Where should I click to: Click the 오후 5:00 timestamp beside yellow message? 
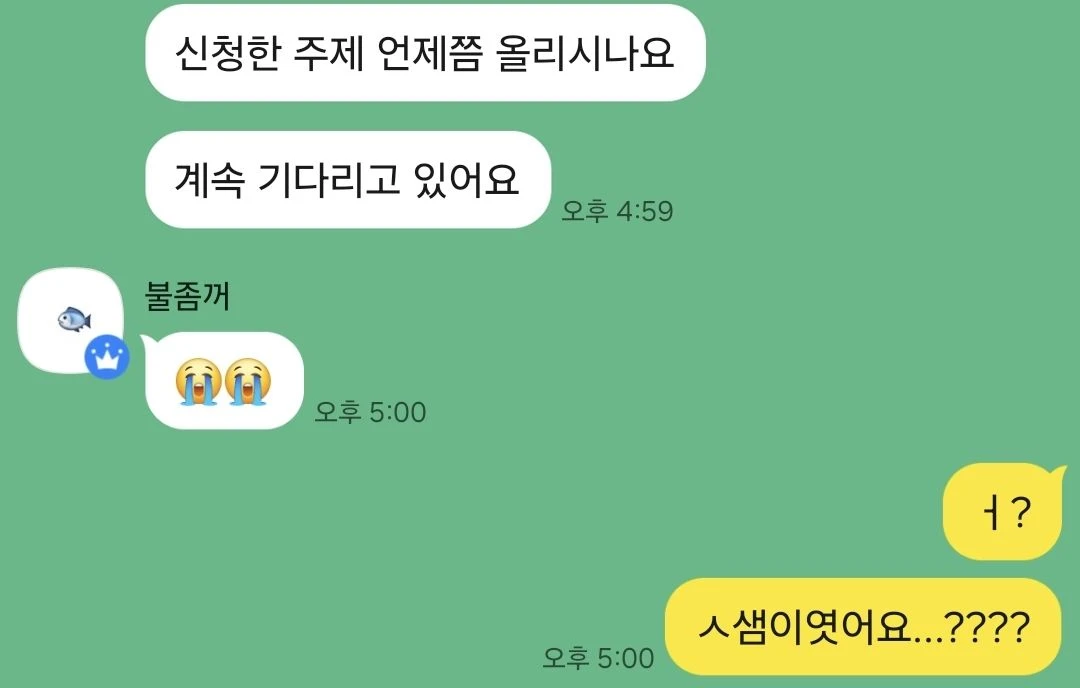tap(599, 658)
